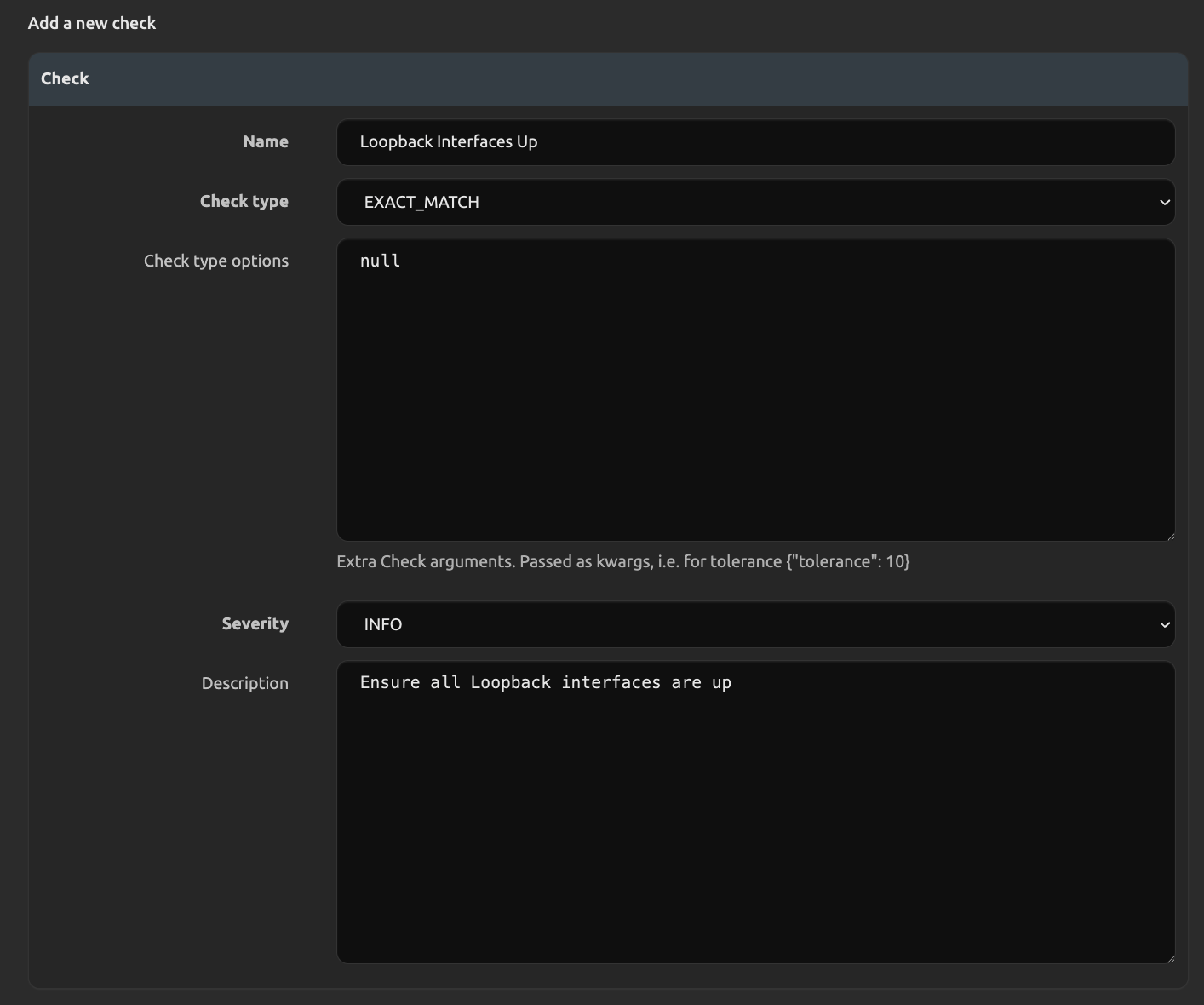Grab the Check type options resize handle
This screenshot has height=1005, width=1204.
point(1170,536)
